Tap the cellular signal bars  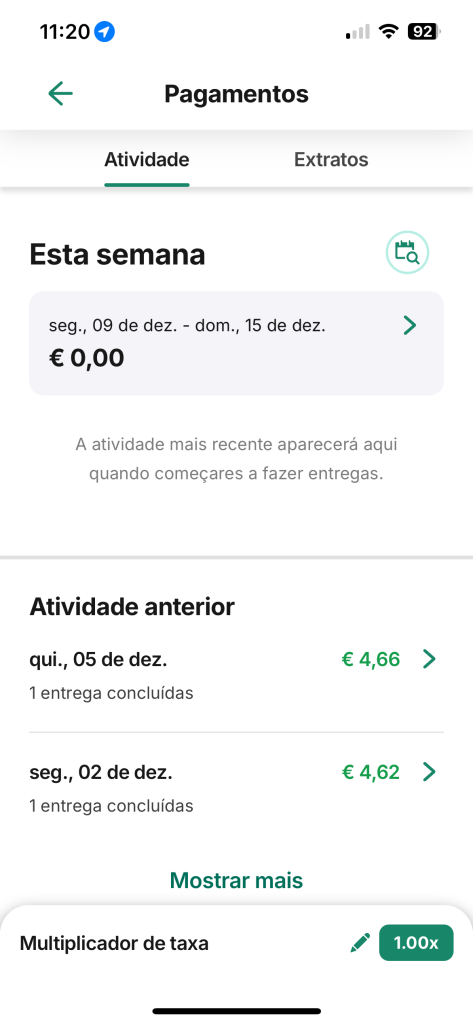click(358, 31)
